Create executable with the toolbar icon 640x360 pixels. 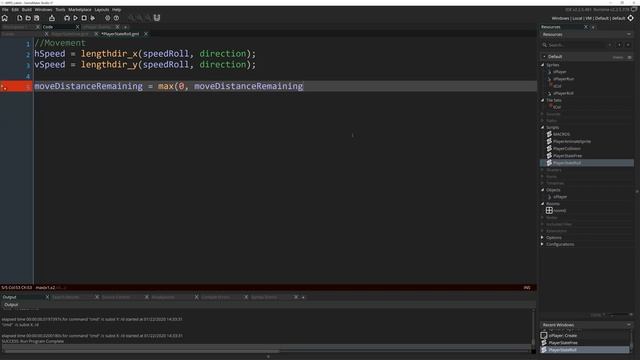pyautogui.click(x=52, y=18)
